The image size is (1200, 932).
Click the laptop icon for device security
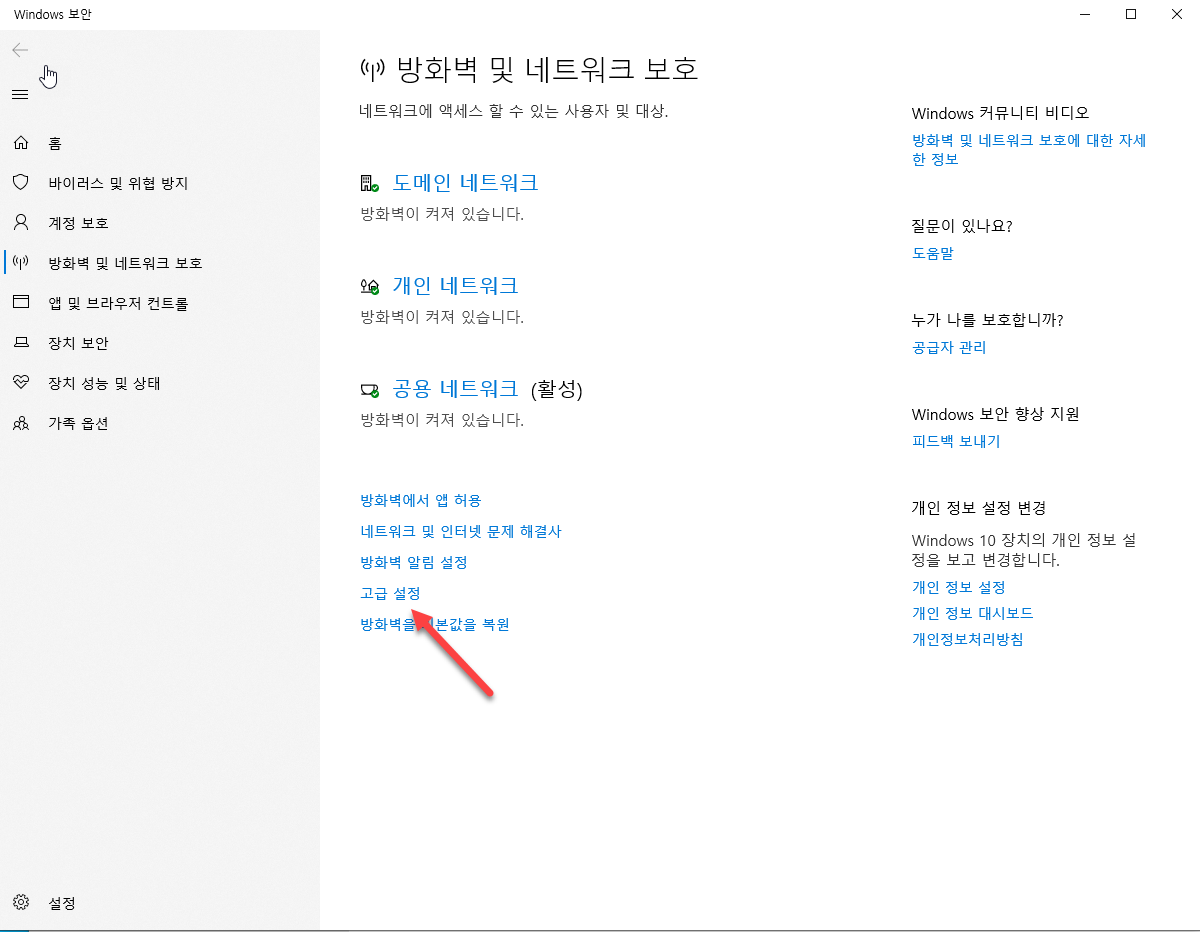21,343
